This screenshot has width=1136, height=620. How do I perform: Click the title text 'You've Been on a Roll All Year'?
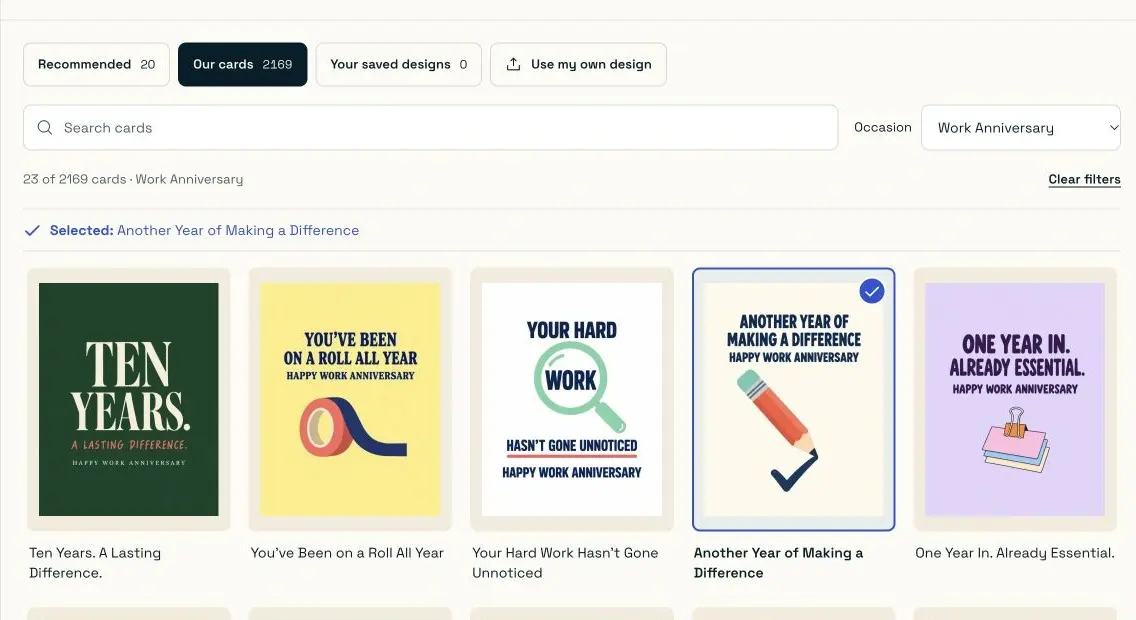click(x=347, y=553)
